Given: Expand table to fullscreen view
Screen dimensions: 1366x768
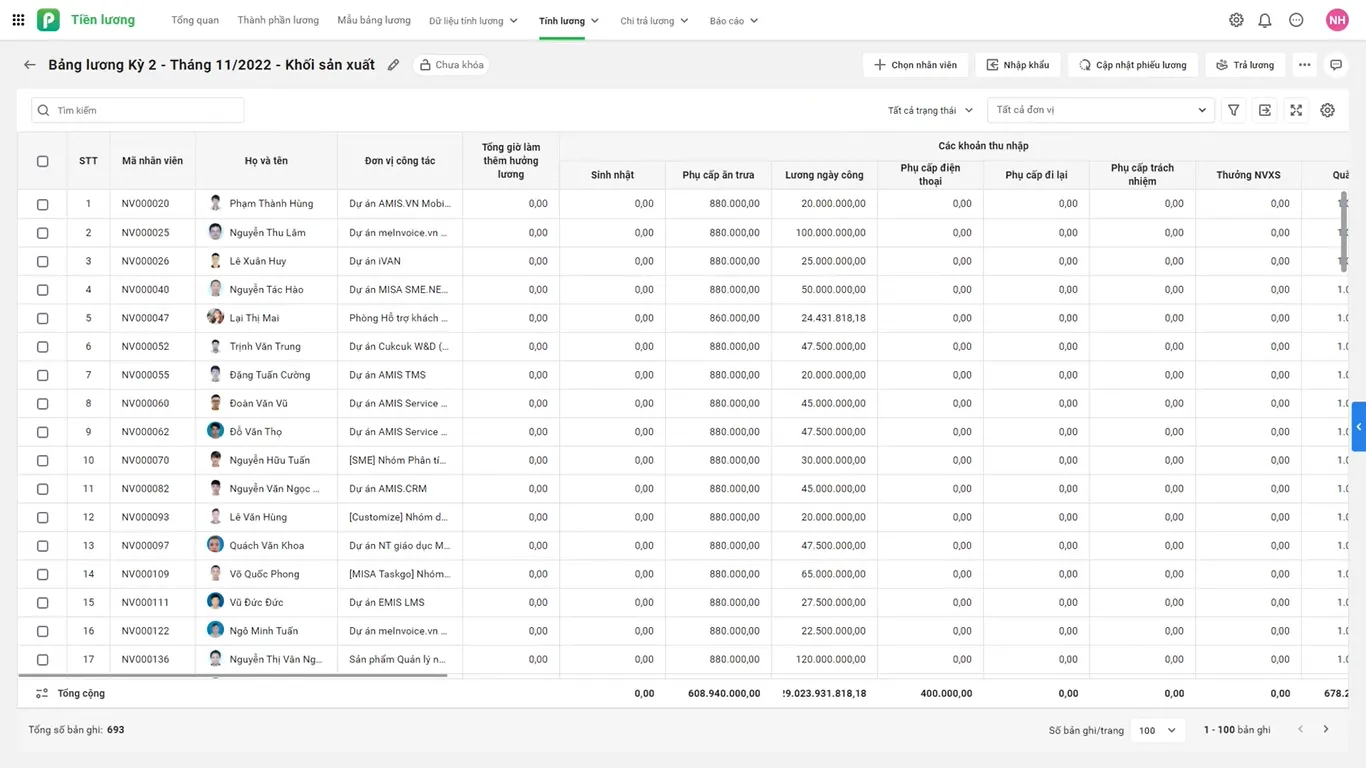Looking at the screenshot, I should pyautogui.click(x=1296, y=110).
